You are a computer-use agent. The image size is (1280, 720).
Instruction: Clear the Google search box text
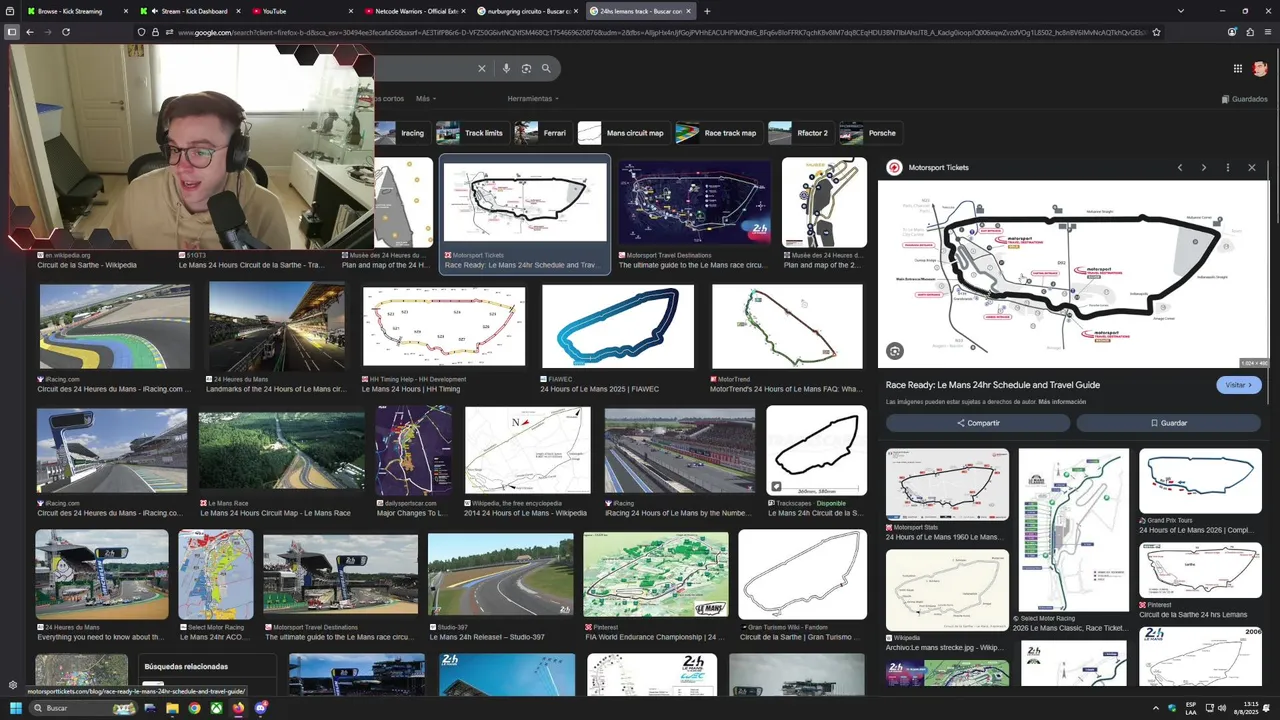click(481, 68)
